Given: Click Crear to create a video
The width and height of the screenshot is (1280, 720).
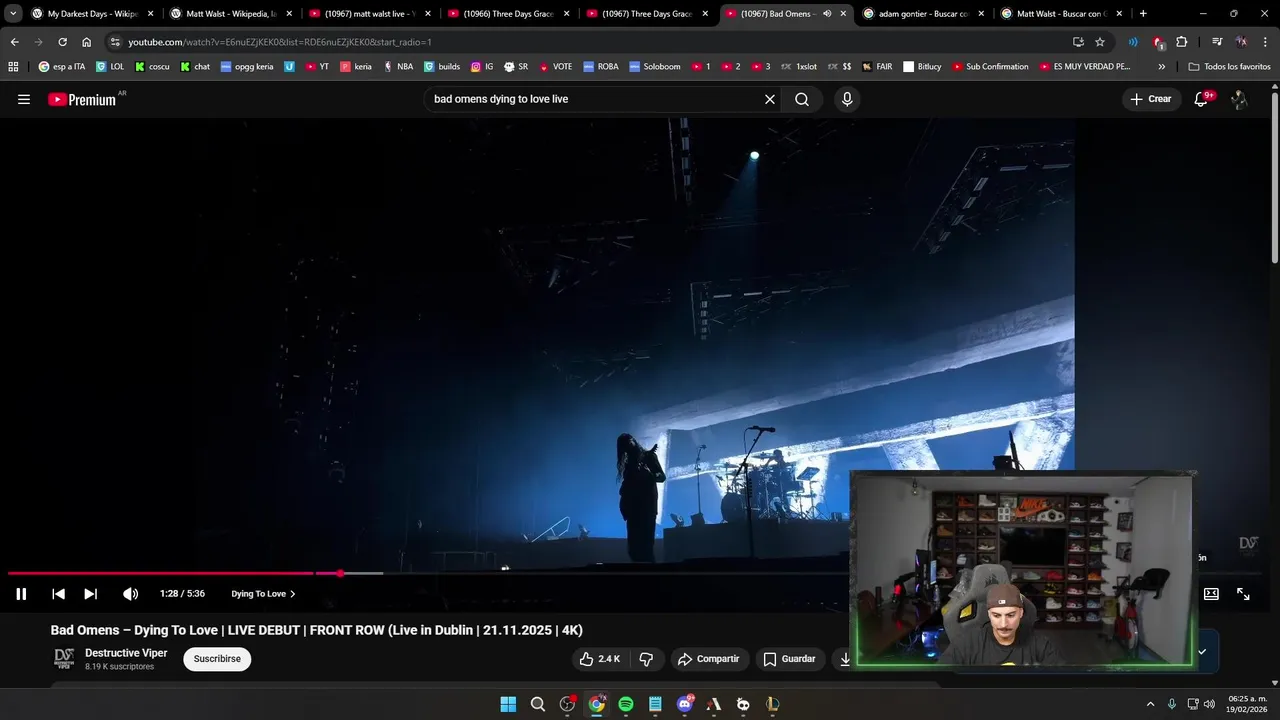Looking at the screenshot, I should (1151, 99).
